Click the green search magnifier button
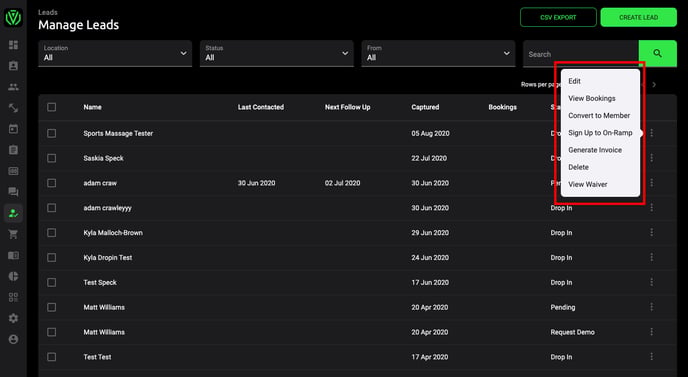 [x=657, y=54]
